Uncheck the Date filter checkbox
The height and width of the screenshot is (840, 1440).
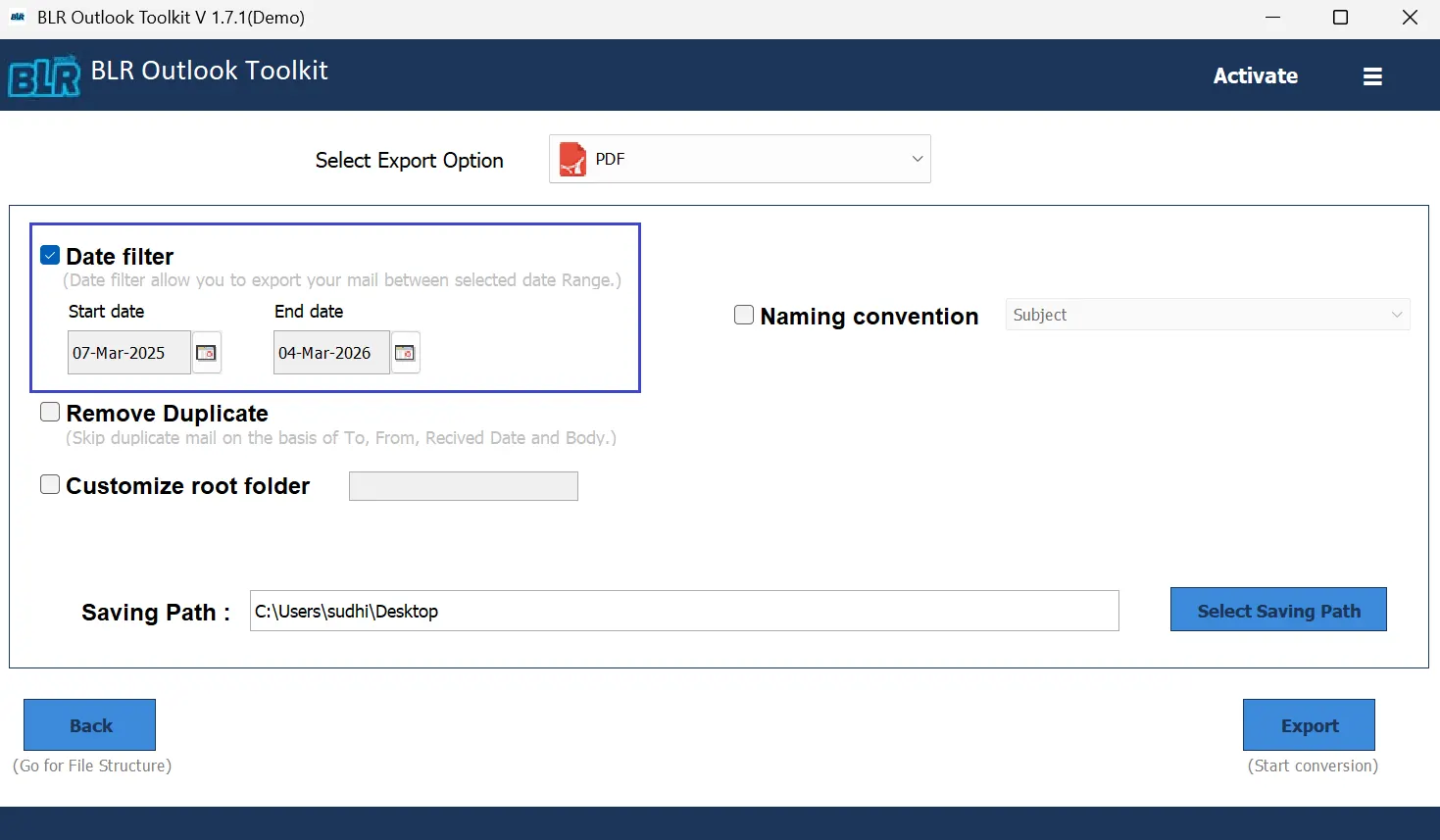50,256
